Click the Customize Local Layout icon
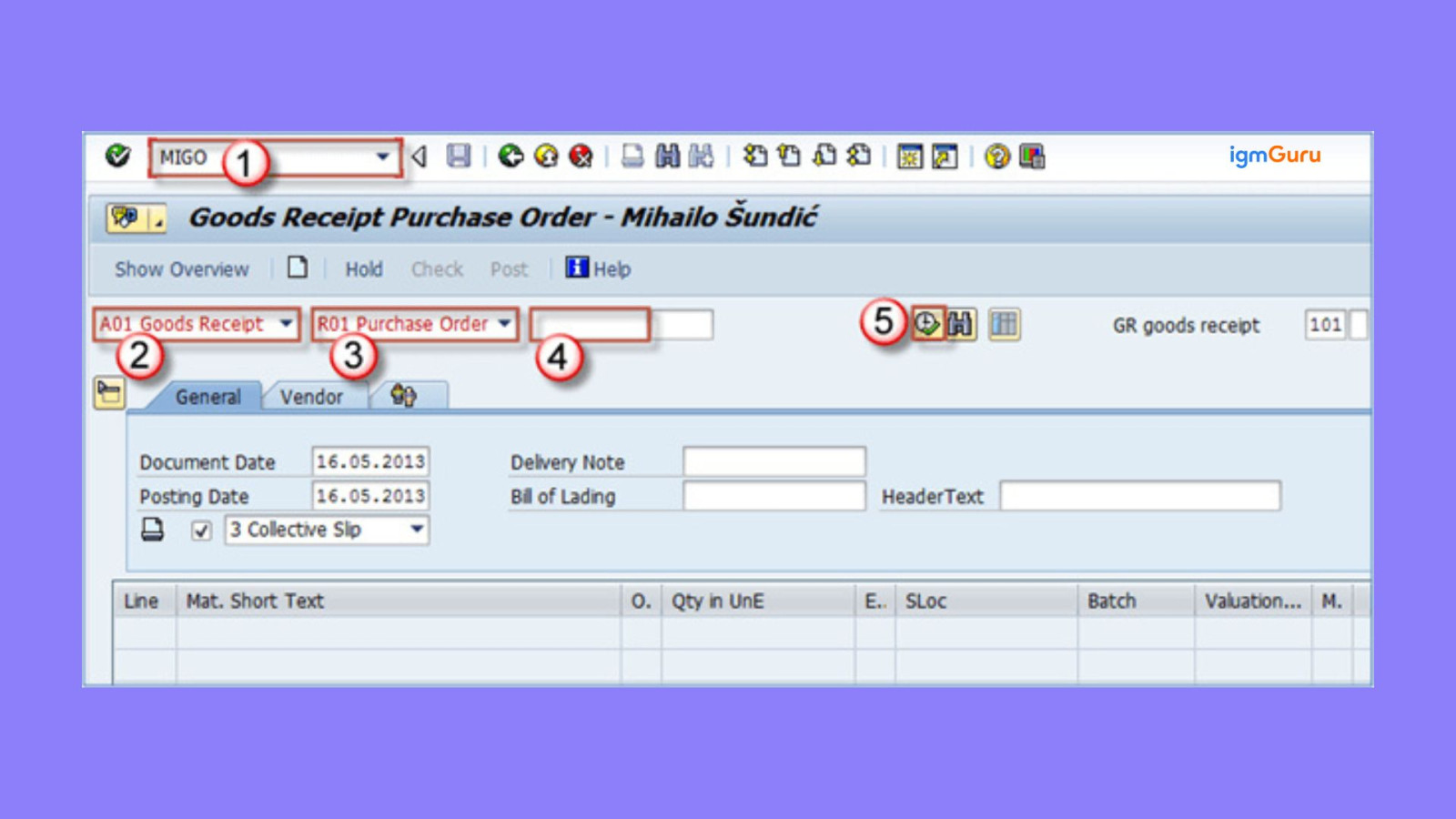 (1032, 157)
